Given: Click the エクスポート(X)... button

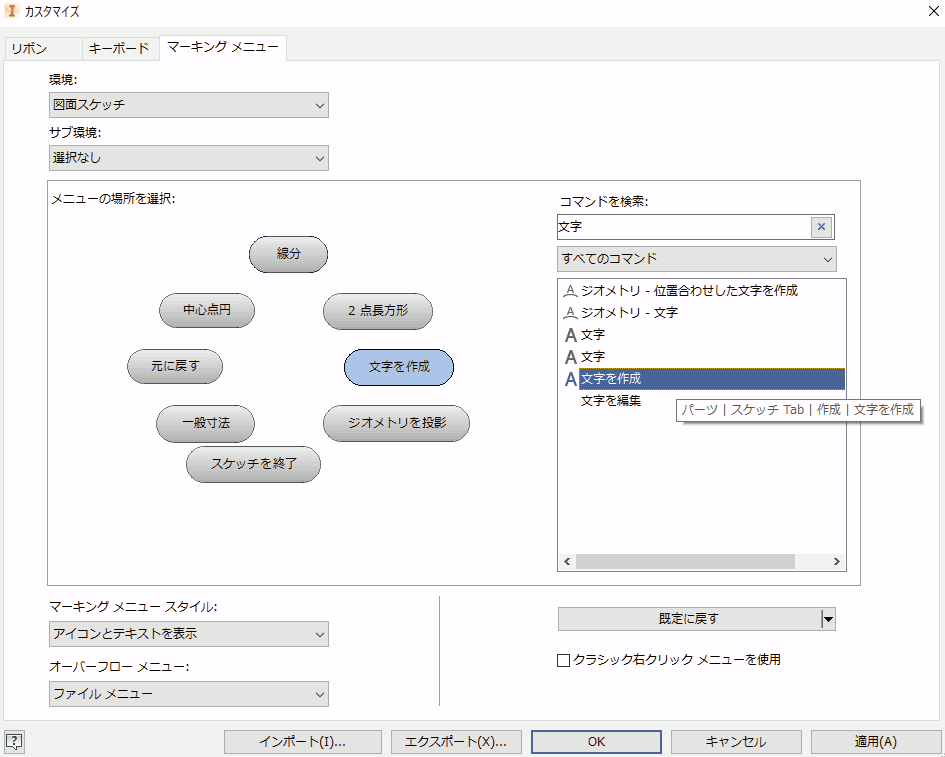Looking at the screenshot, I should point(456,742).
